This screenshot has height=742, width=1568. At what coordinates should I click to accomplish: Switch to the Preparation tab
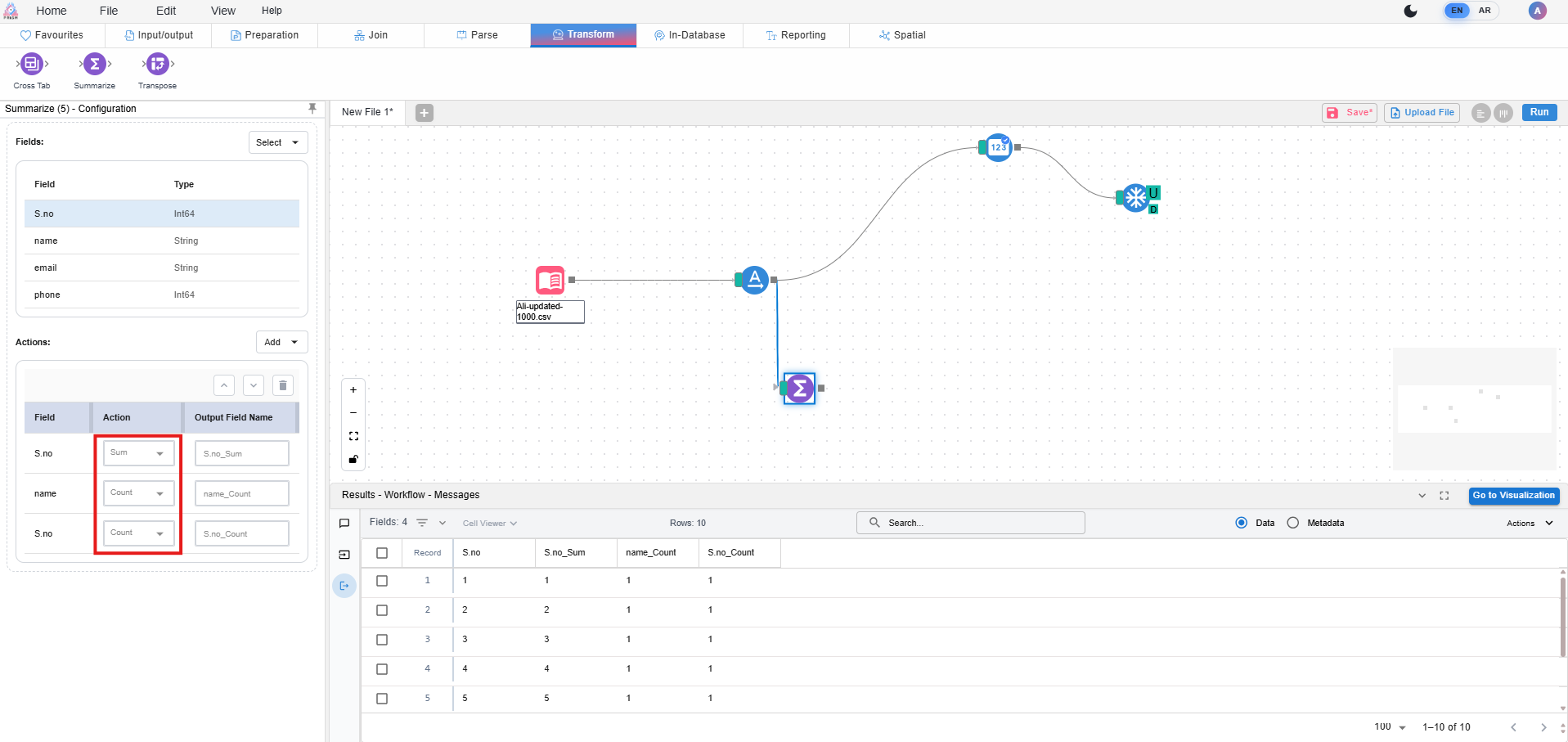(264, 35)
